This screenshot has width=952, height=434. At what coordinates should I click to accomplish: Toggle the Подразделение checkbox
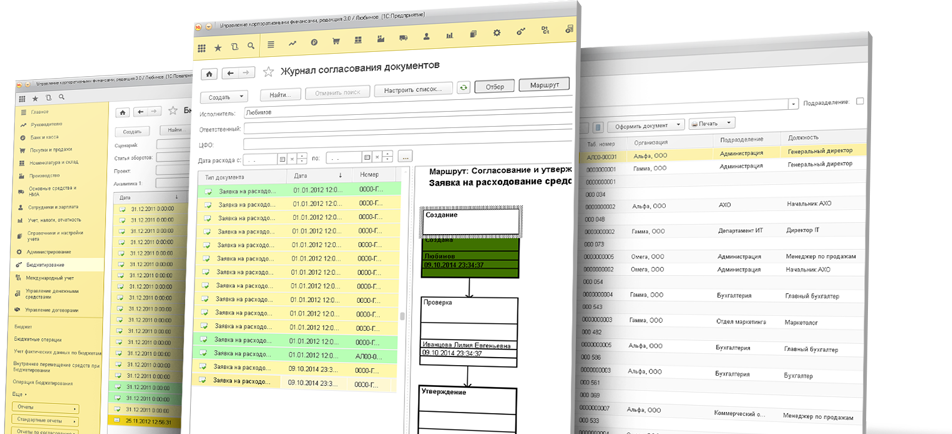(x=860, y=101)
